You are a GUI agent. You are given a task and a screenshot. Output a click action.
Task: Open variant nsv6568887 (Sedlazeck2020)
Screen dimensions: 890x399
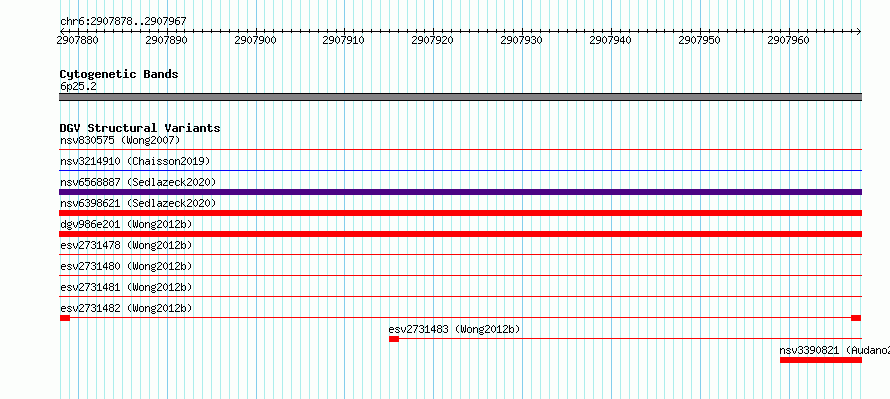pyautogui.click(x=138, y=182)
